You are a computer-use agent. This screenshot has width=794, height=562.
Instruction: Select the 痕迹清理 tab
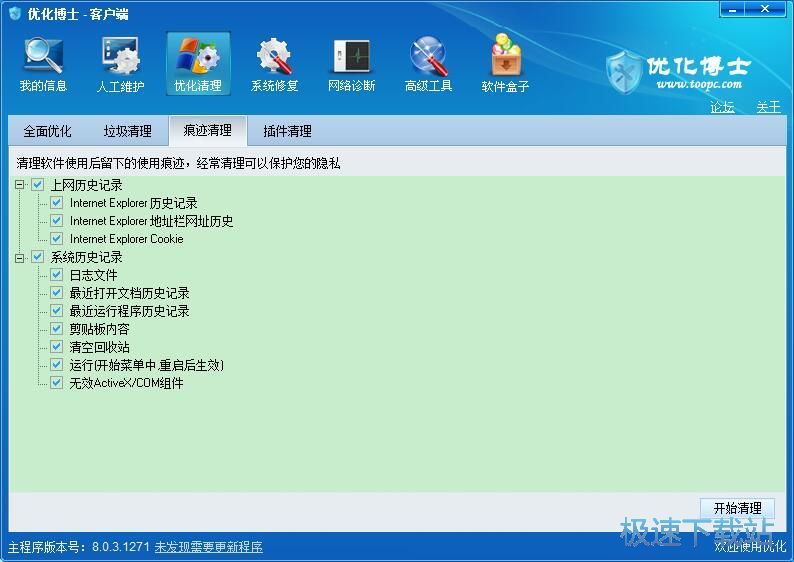pyautogui.click(x=208, y=131)
